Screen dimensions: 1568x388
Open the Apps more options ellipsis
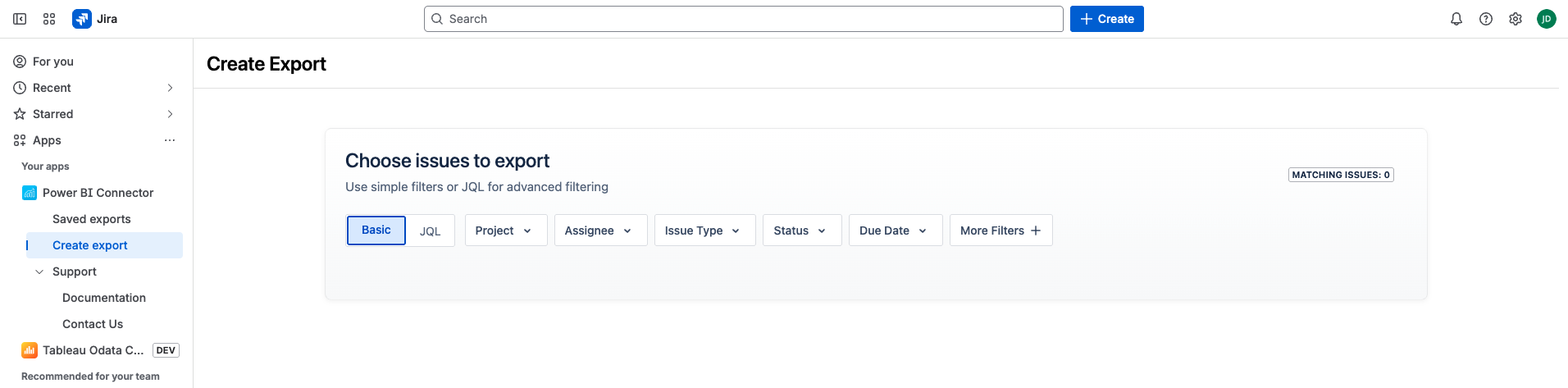(170, 140)
